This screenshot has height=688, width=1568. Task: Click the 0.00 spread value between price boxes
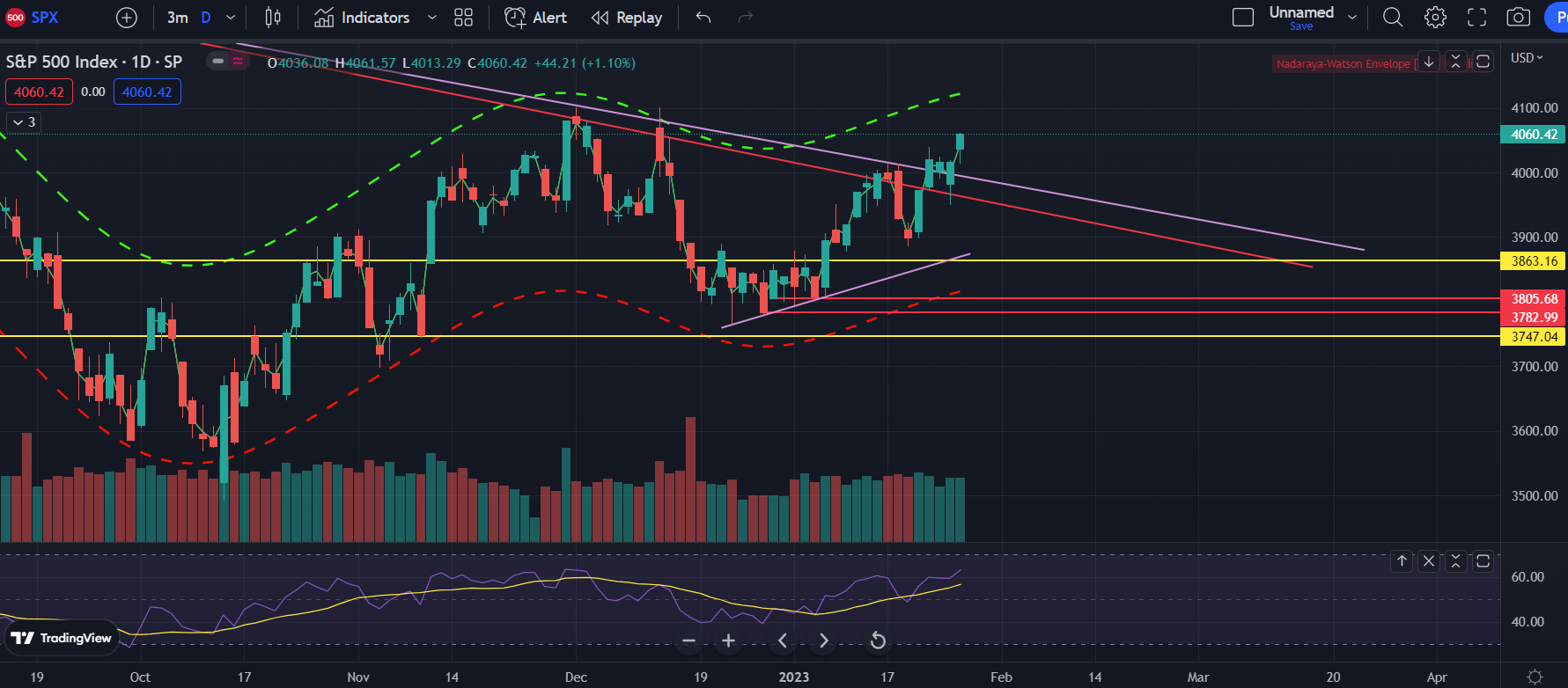[x=93, y=91]
